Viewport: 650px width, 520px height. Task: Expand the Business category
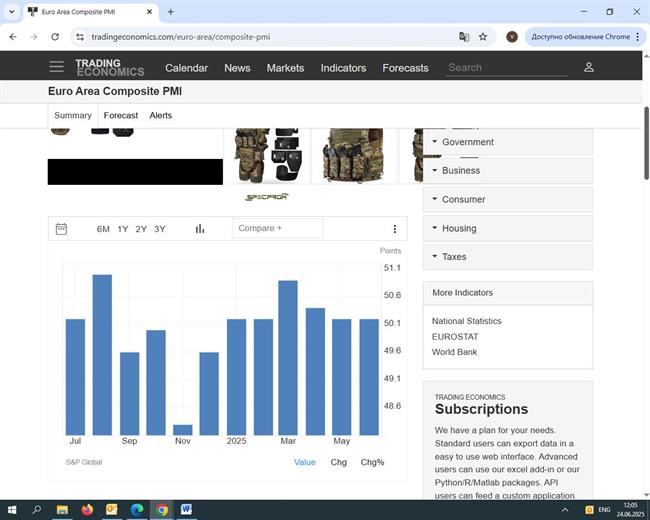[x=508, y=170]
